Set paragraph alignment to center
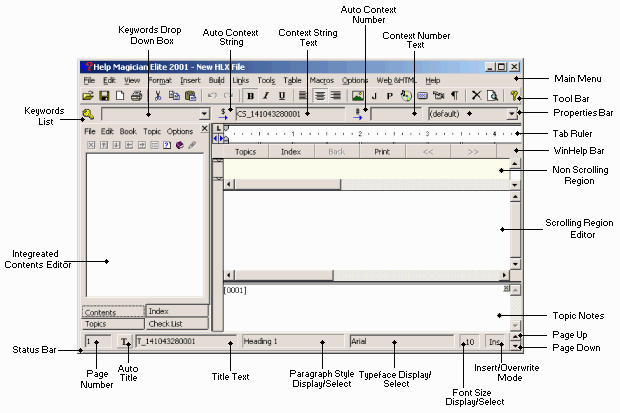The image size is (620, 413). coord(319,96)
